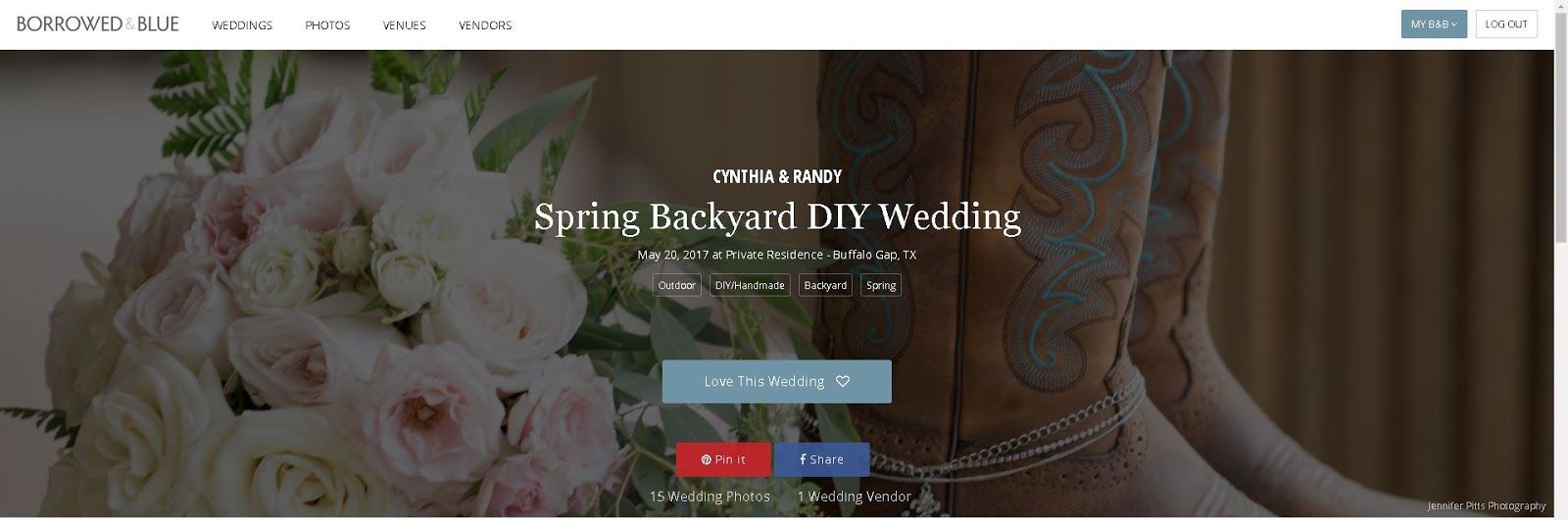This screenshot has width=1568, height=520.
Task: Select the Backyard tag
Action: pyautogui.click(x=825, y=285)
